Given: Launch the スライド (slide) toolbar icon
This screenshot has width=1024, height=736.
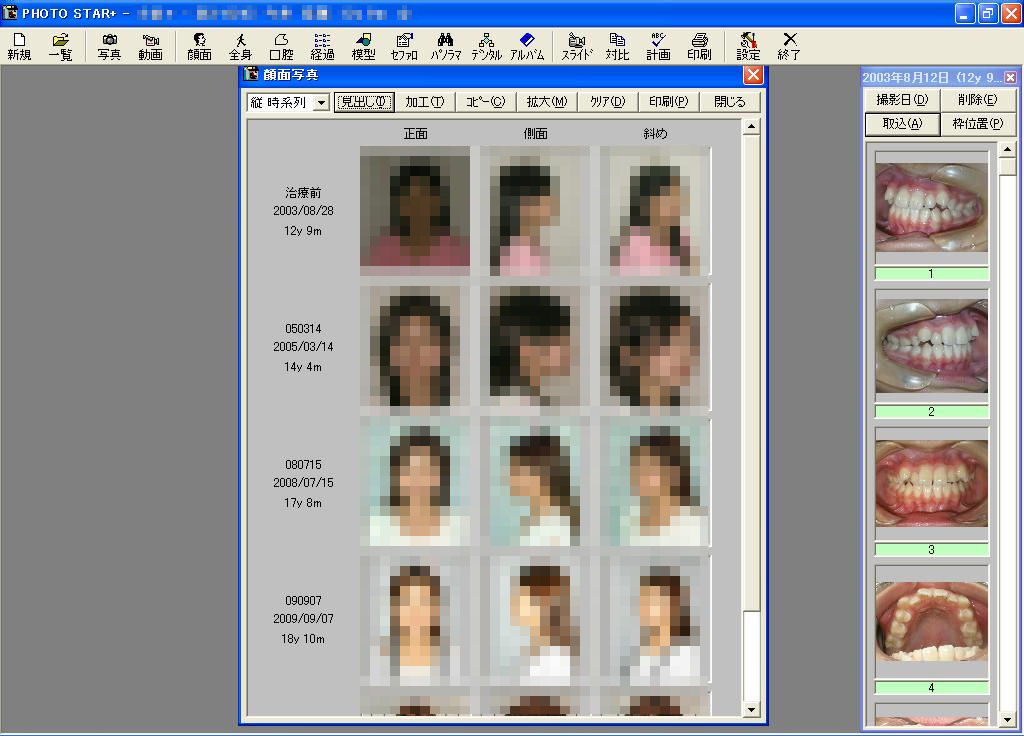Looking at the screenshot, I should 577,47.
